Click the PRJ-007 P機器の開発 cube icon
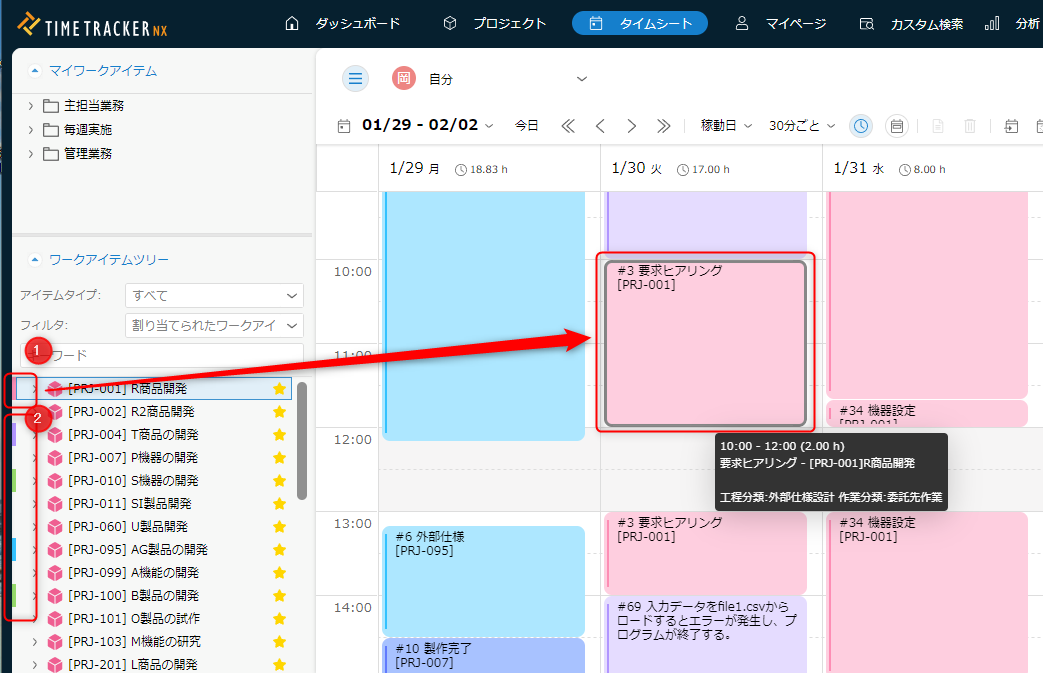This screenshot has width=1043, height=673. [x=55, y=458]
